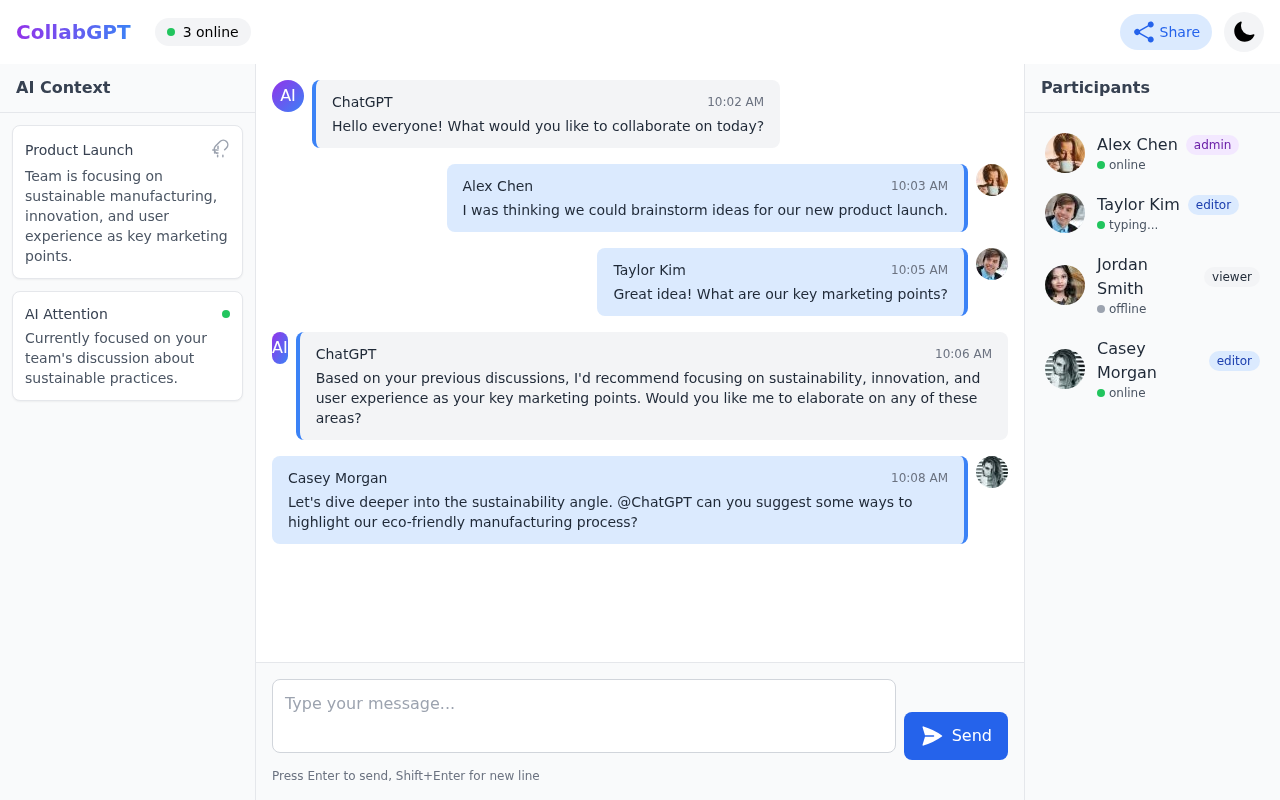Click the pin icon on Product Launch card

220,148
